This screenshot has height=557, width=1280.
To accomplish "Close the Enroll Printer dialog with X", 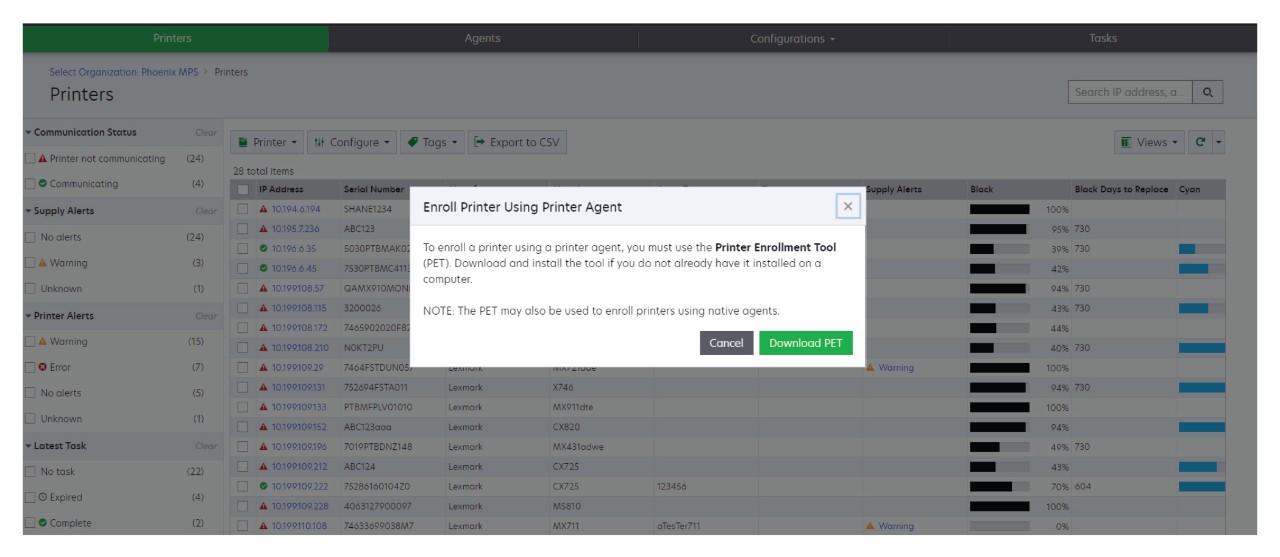I will coord(848,206).
